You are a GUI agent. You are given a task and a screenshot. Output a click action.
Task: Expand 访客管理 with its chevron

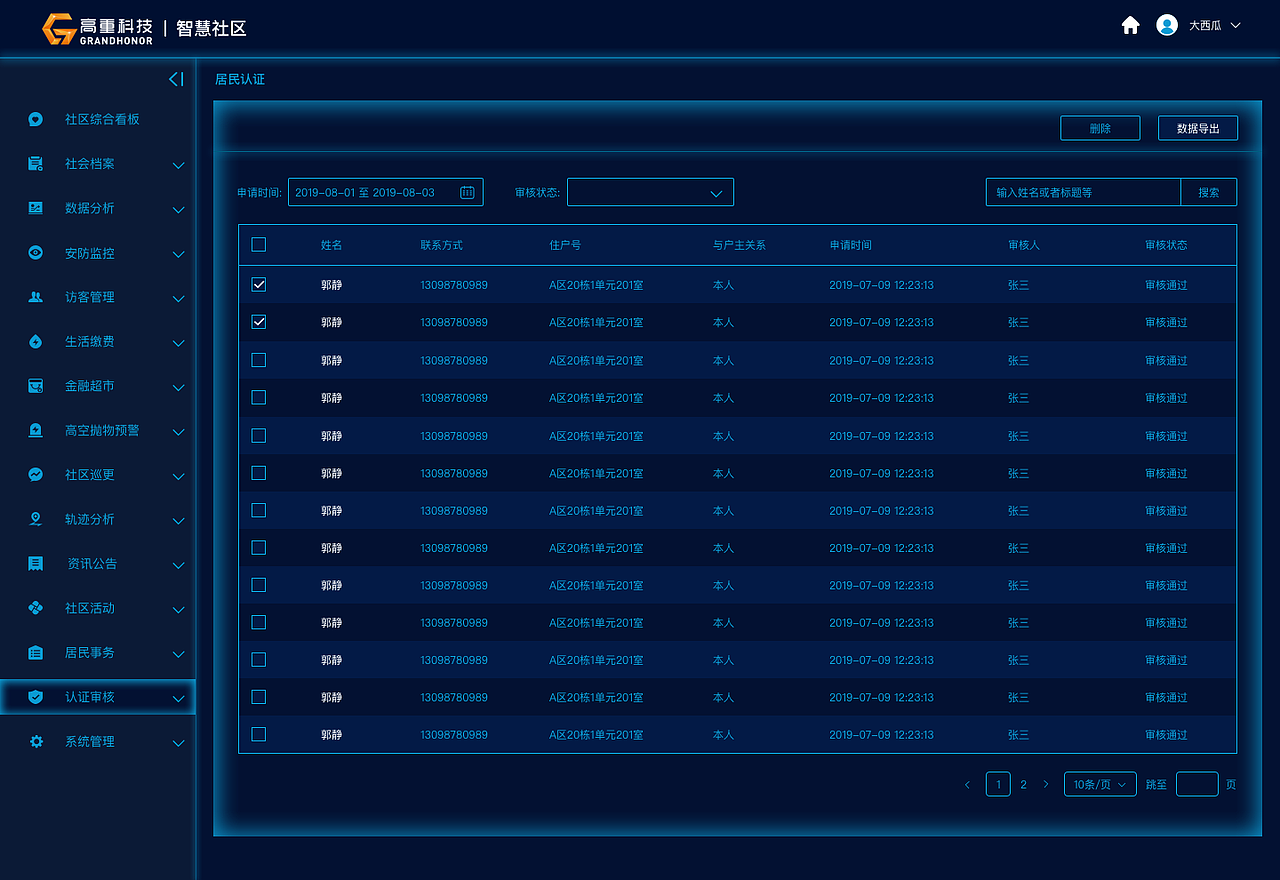178,299
